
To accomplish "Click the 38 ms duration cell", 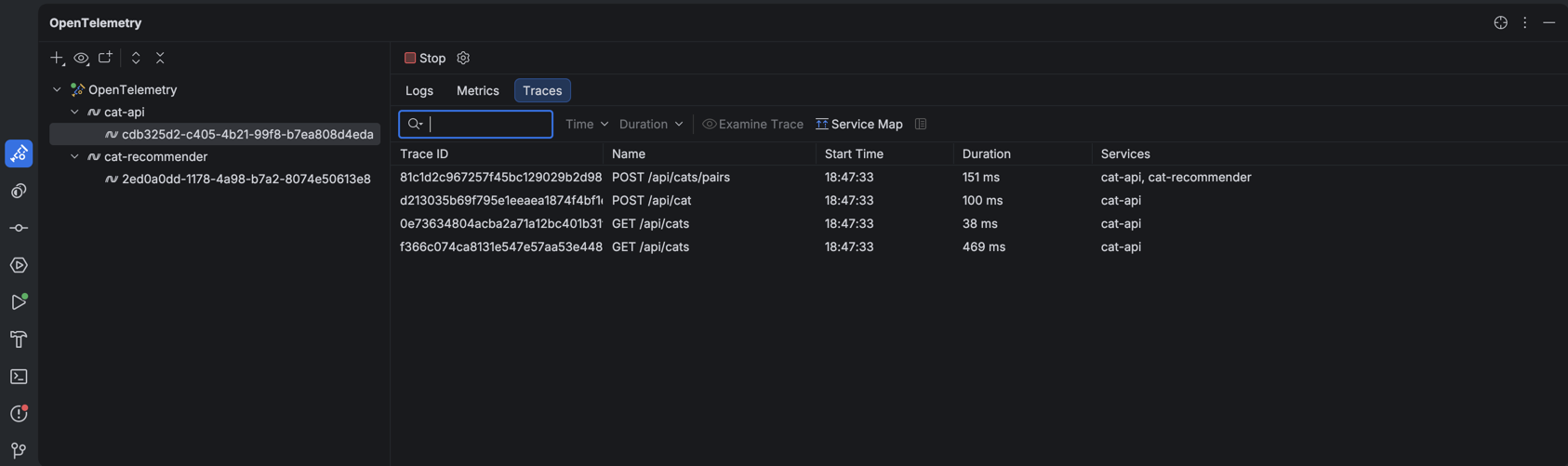I will [979, 224].
